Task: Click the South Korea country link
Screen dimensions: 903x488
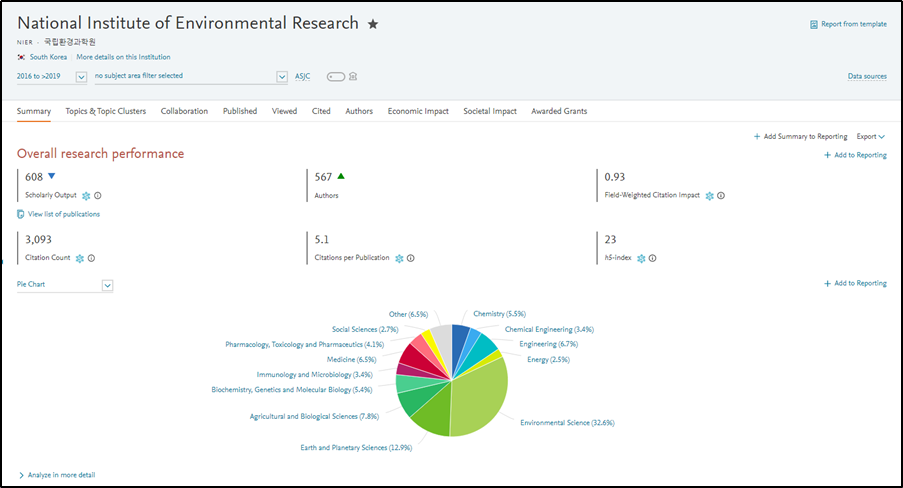Action: point(48,57)
